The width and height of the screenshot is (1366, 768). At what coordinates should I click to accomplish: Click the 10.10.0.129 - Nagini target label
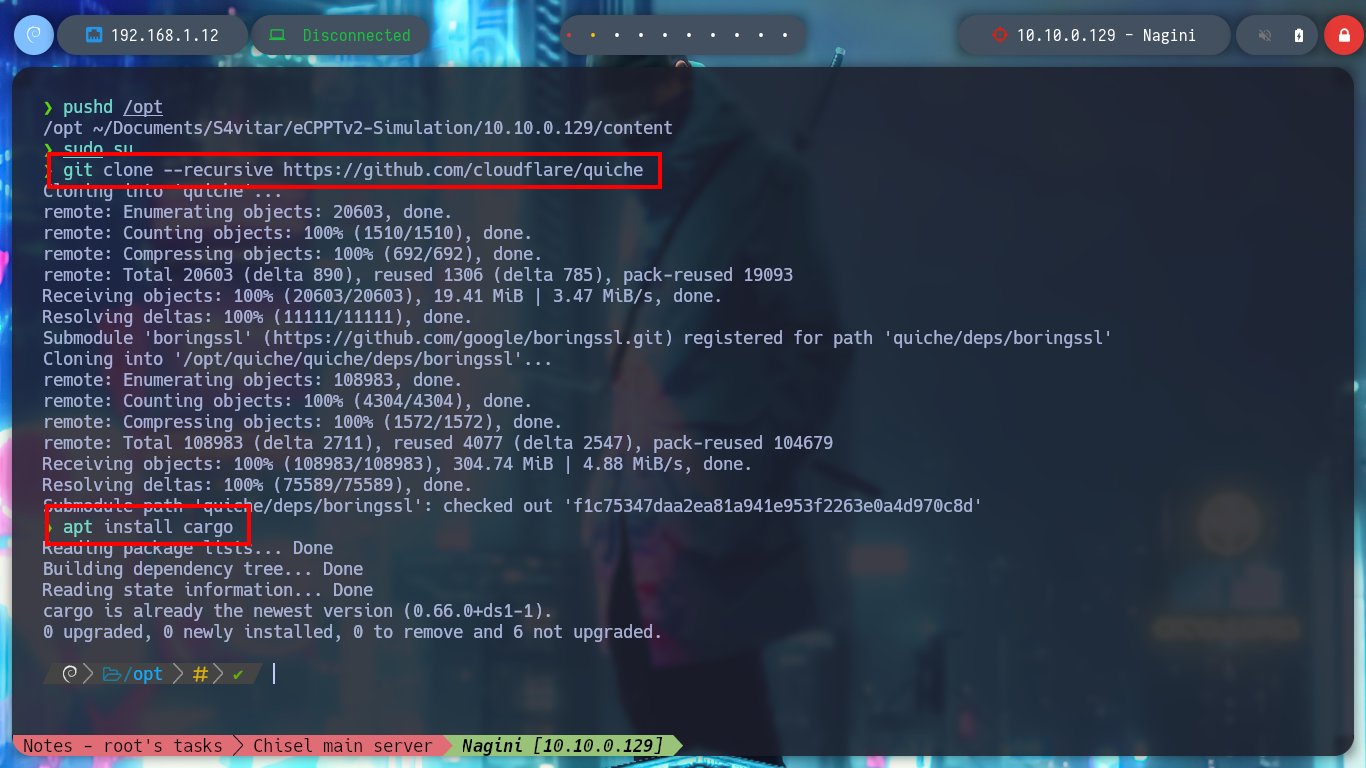1106,35
